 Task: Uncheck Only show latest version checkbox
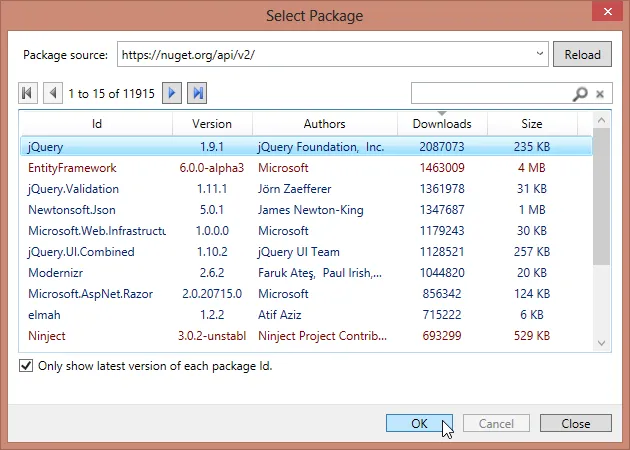tap(26, 366)
